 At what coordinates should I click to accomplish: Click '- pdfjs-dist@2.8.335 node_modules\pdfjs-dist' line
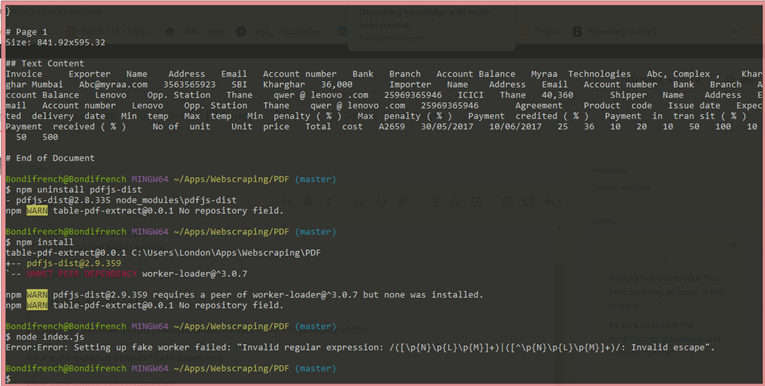121,200
